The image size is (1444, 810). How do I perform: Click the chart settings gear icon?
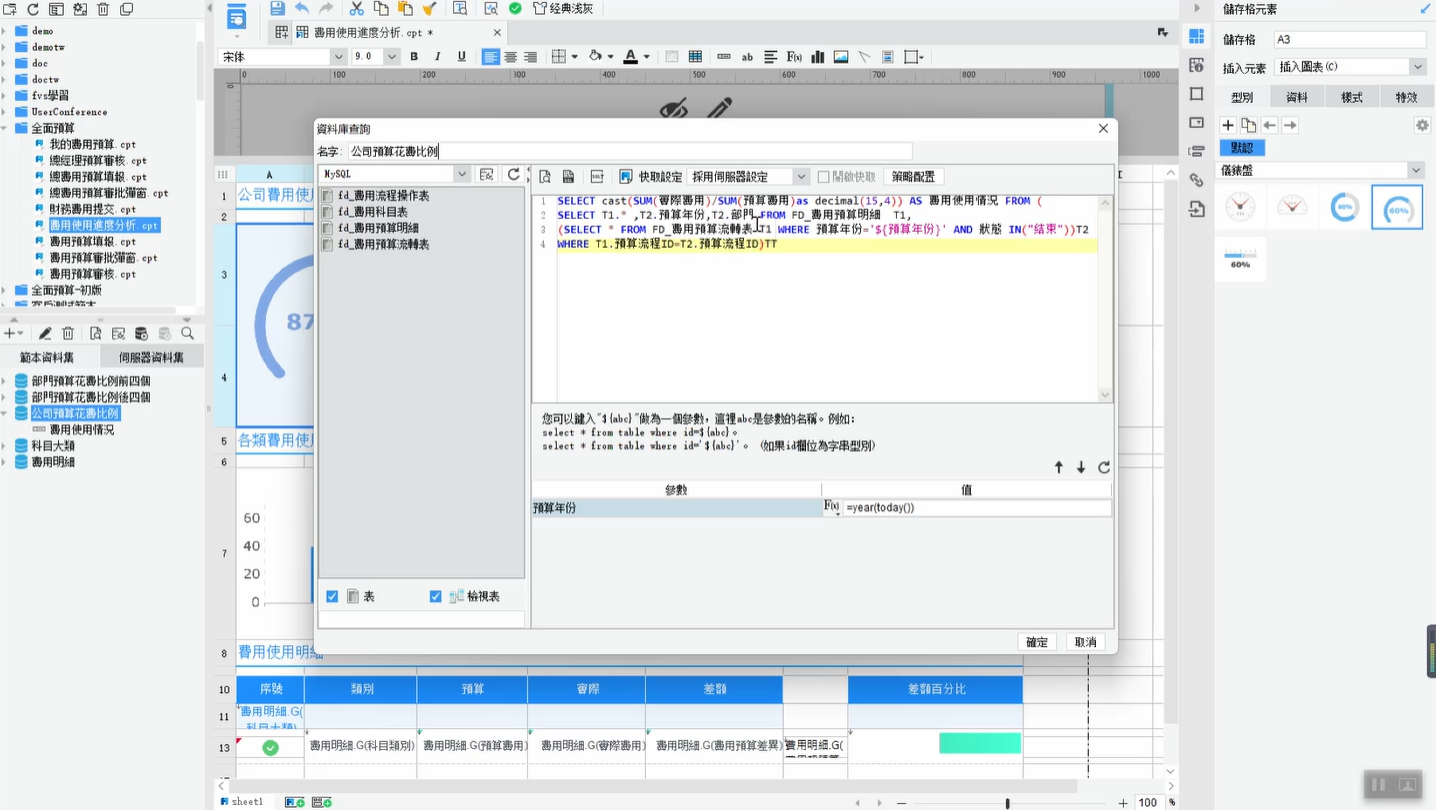pos(1422,125)
